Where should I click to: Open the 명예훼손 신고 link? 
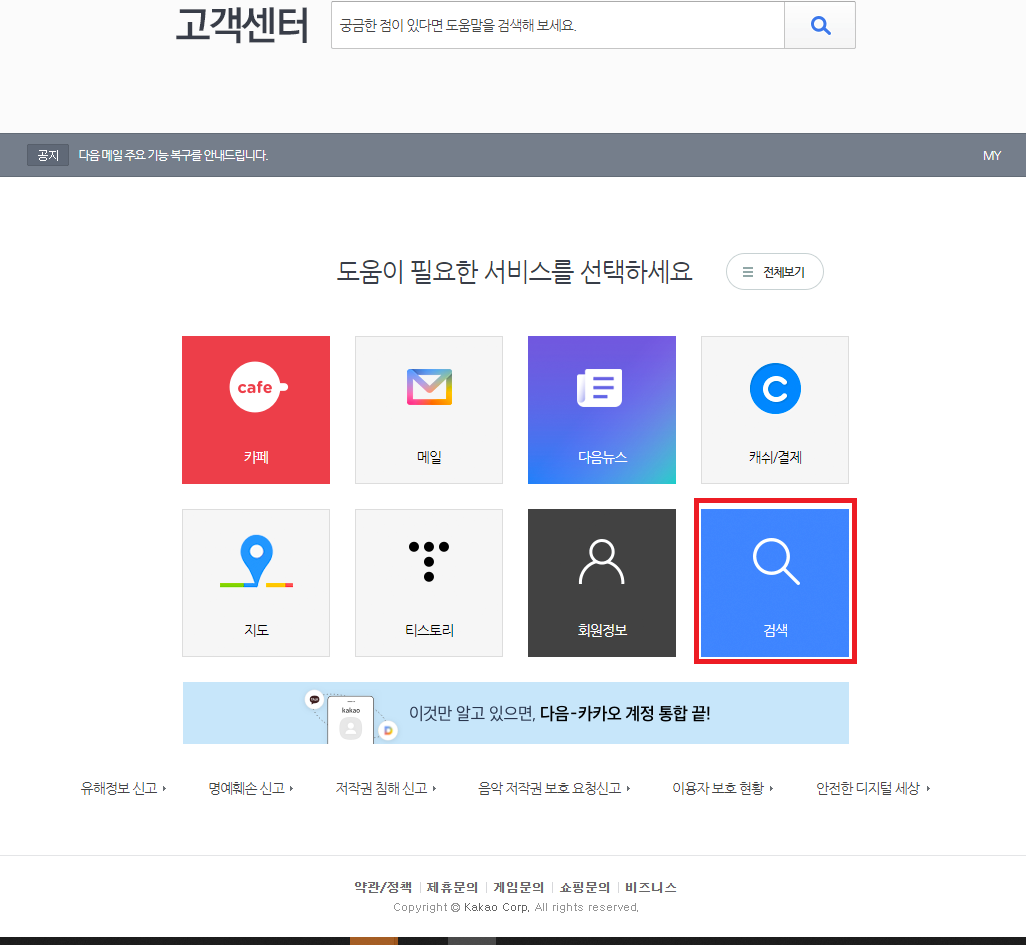coord(251,788)
